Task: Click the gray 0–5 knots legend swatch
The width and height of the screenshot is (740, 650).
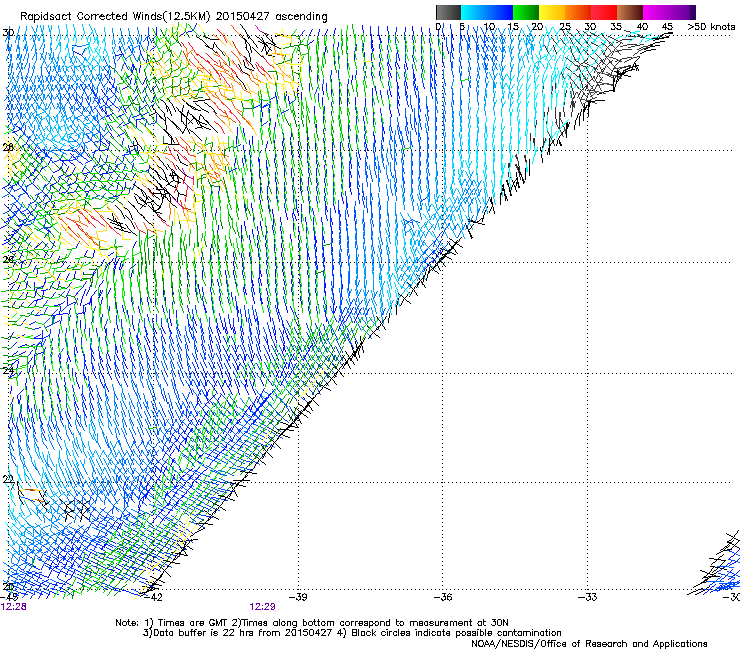Action: click(x=448, y=12)
